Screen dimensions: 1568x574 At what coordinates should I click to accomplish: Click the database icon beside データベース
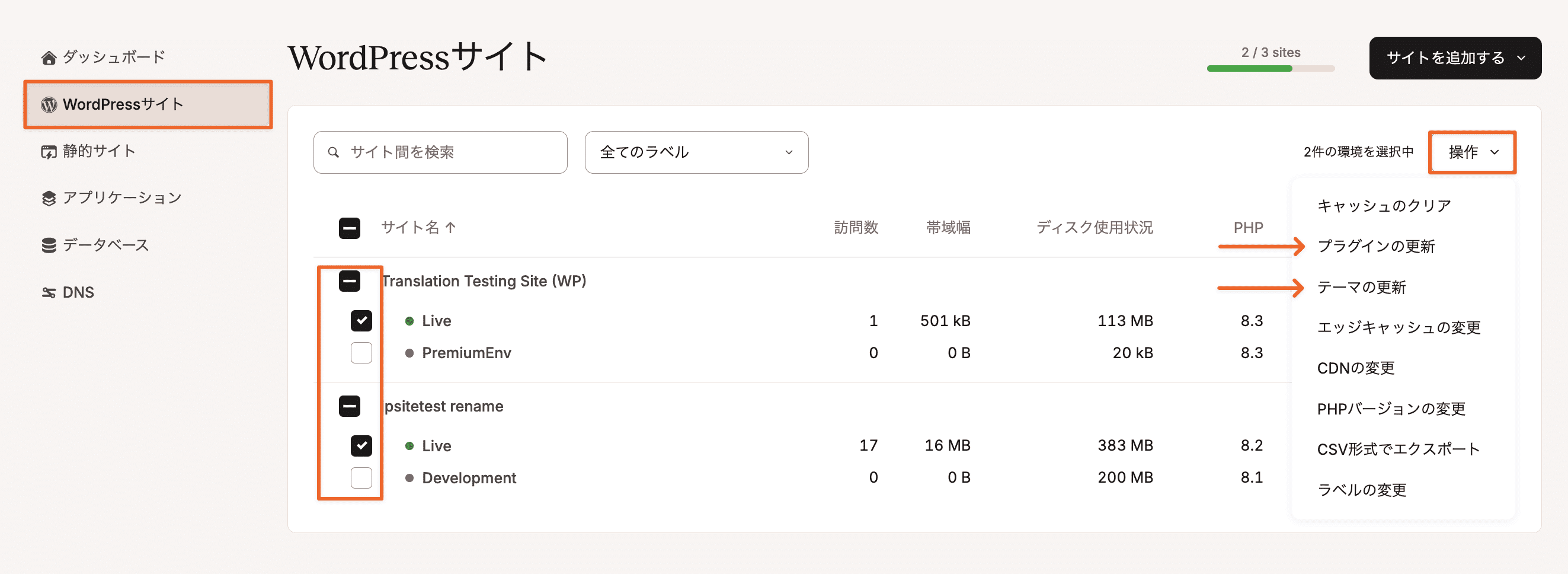click(49, 245)
